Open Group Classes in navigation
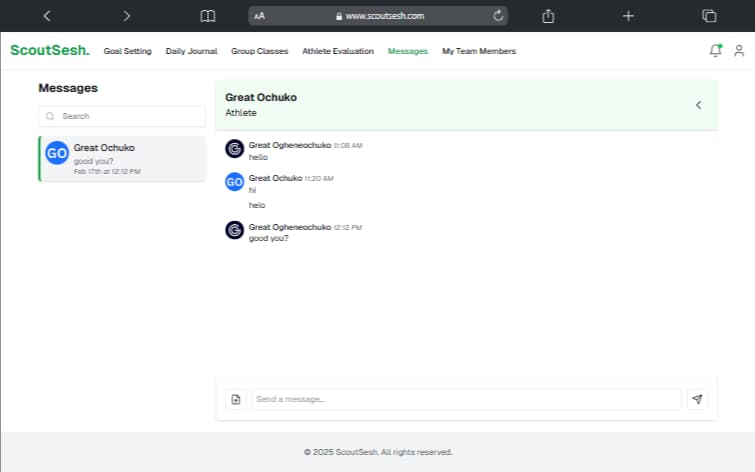The image size is (755, 472). pos(259,51)
